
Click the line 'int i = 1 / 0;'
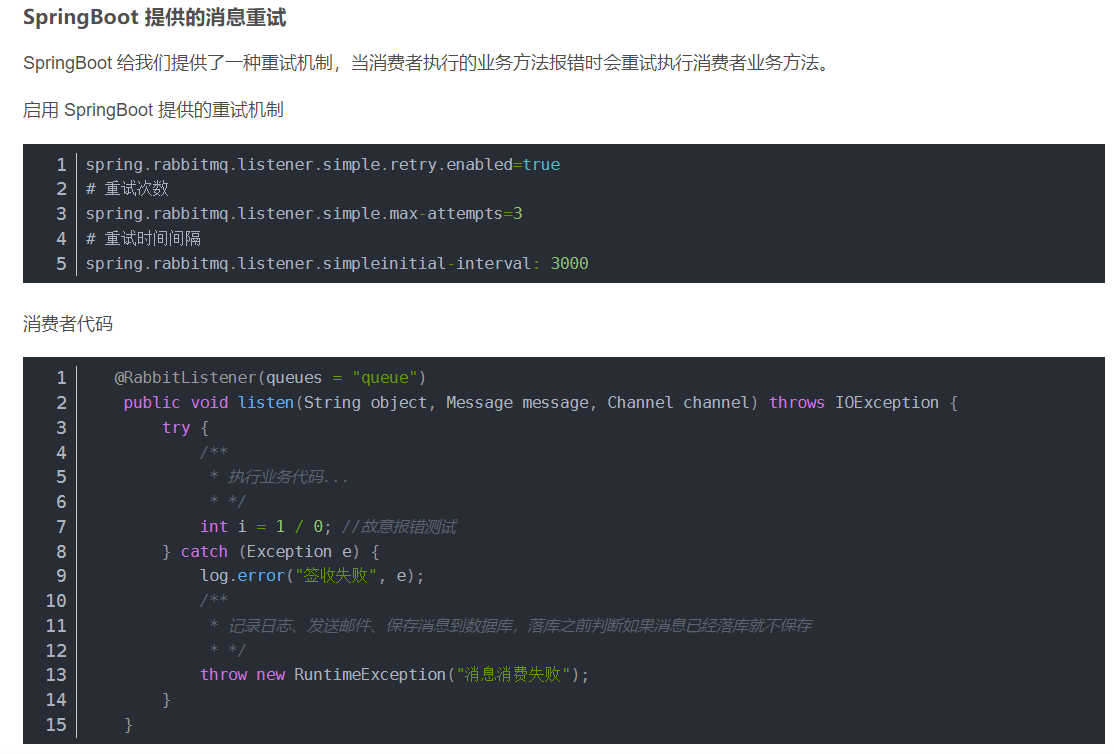coord(266,526)
